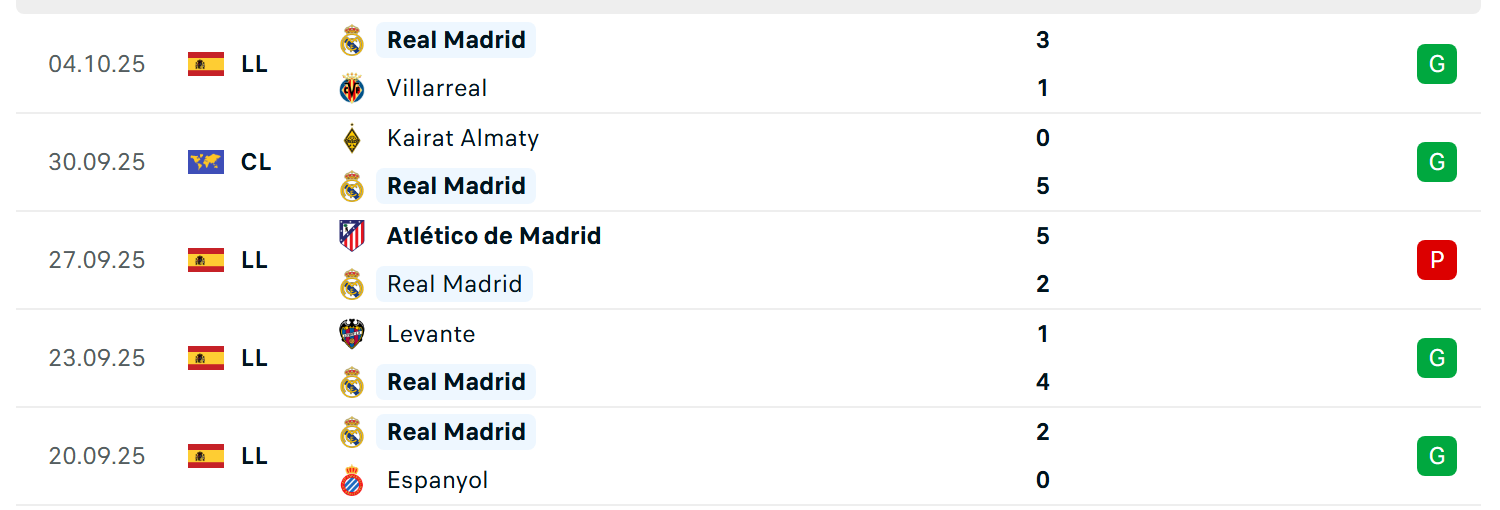
Task: Click green G badge for Villarreal match
Action: [1437, 64]
